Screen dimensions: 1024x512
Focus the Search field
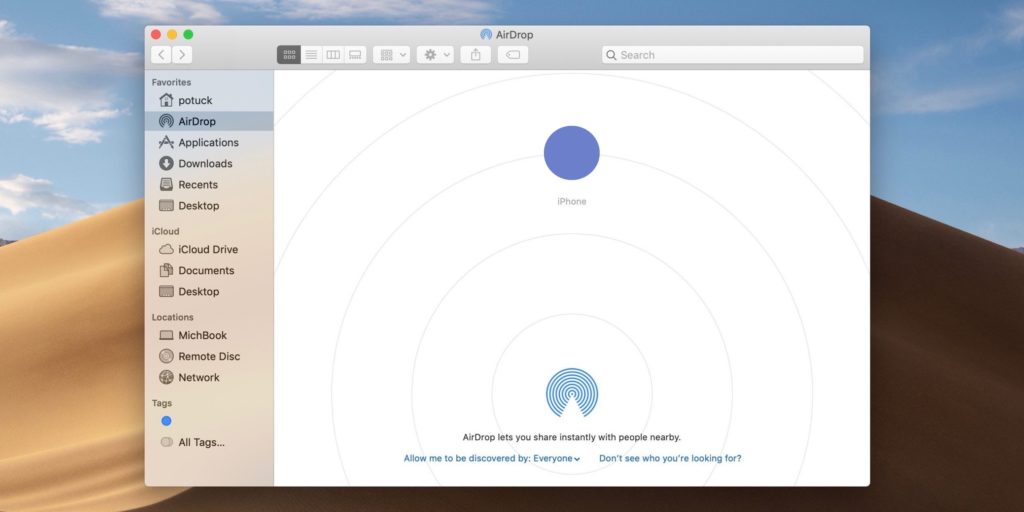coord(732,55)
